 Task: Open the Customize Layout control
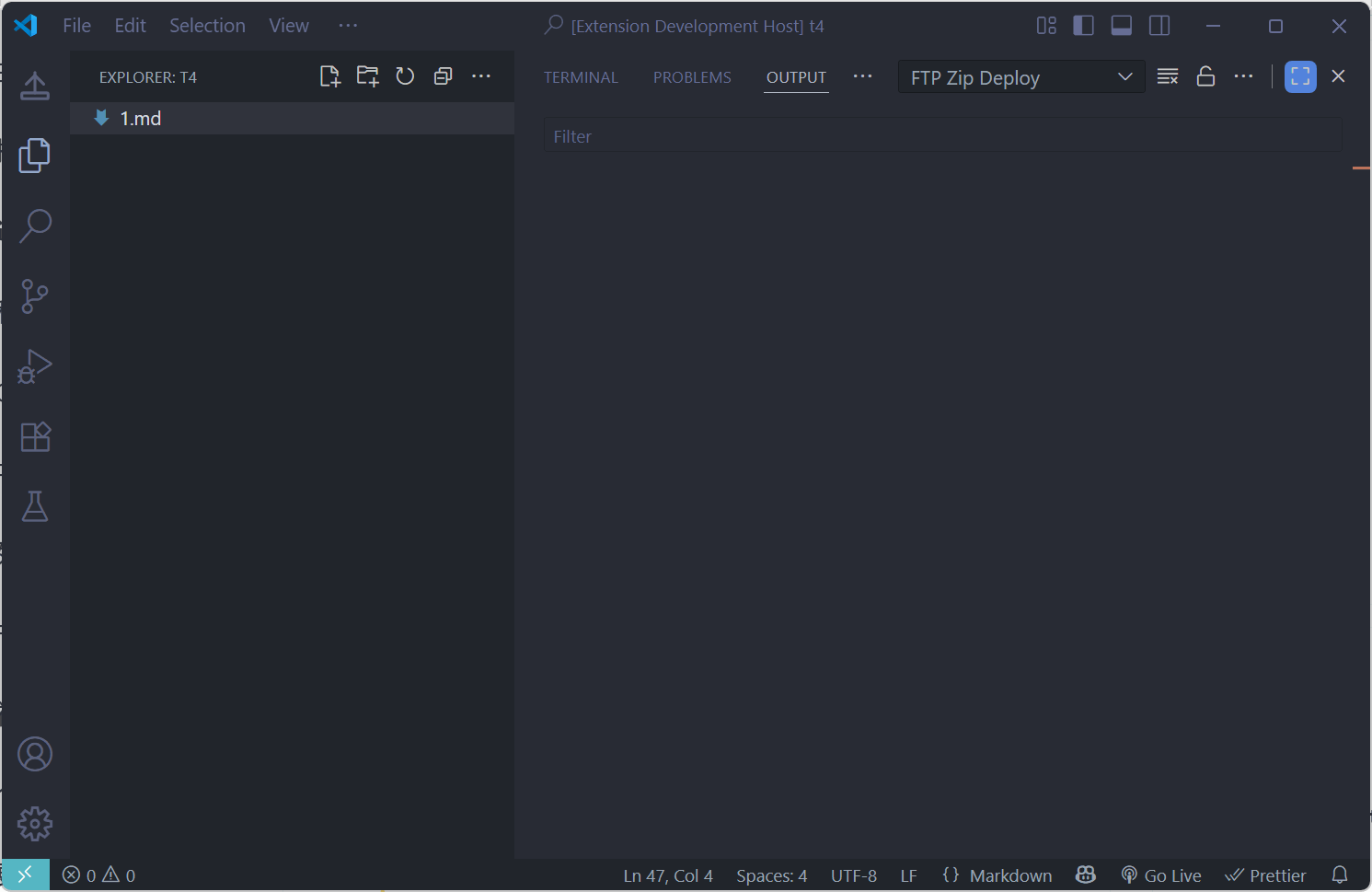1046,26
